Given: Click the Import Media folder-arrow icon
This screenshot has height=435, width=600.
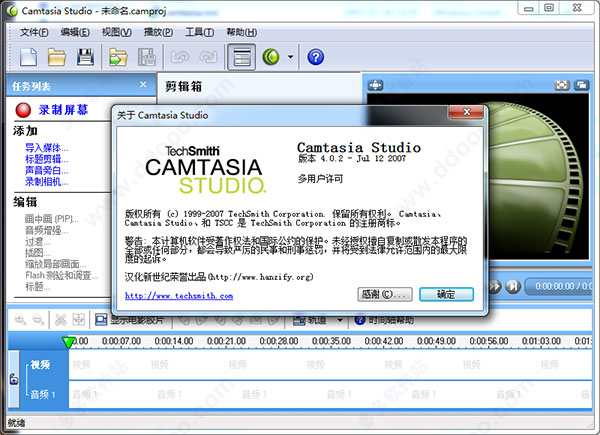Looking at the screenshot, I should (x=118, y=57).
